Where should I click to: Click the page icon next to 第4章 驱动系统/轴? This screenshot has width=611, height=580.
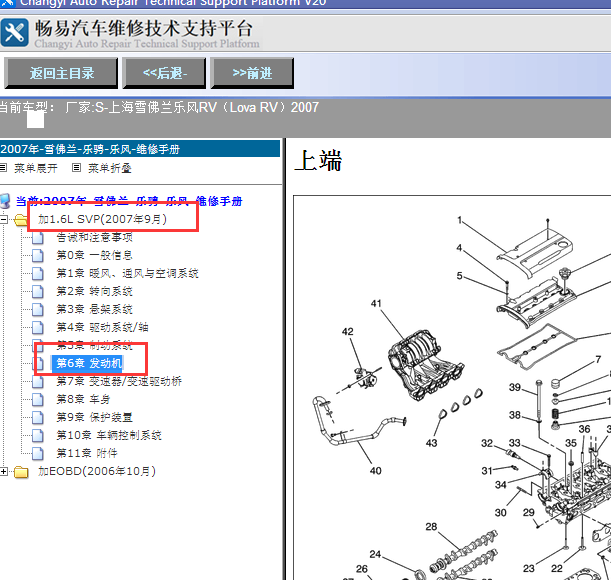tap(38, 327)
